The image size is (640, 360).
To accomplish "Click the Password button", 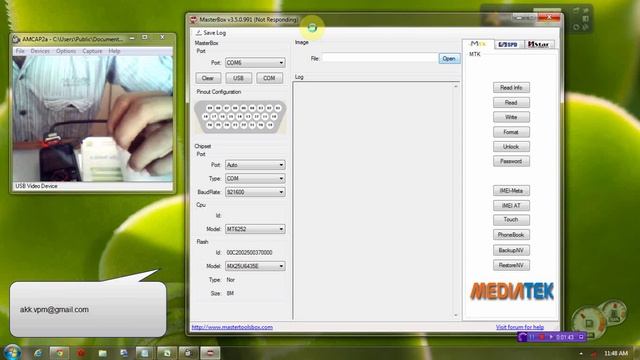I will click(x=511, y=161).
